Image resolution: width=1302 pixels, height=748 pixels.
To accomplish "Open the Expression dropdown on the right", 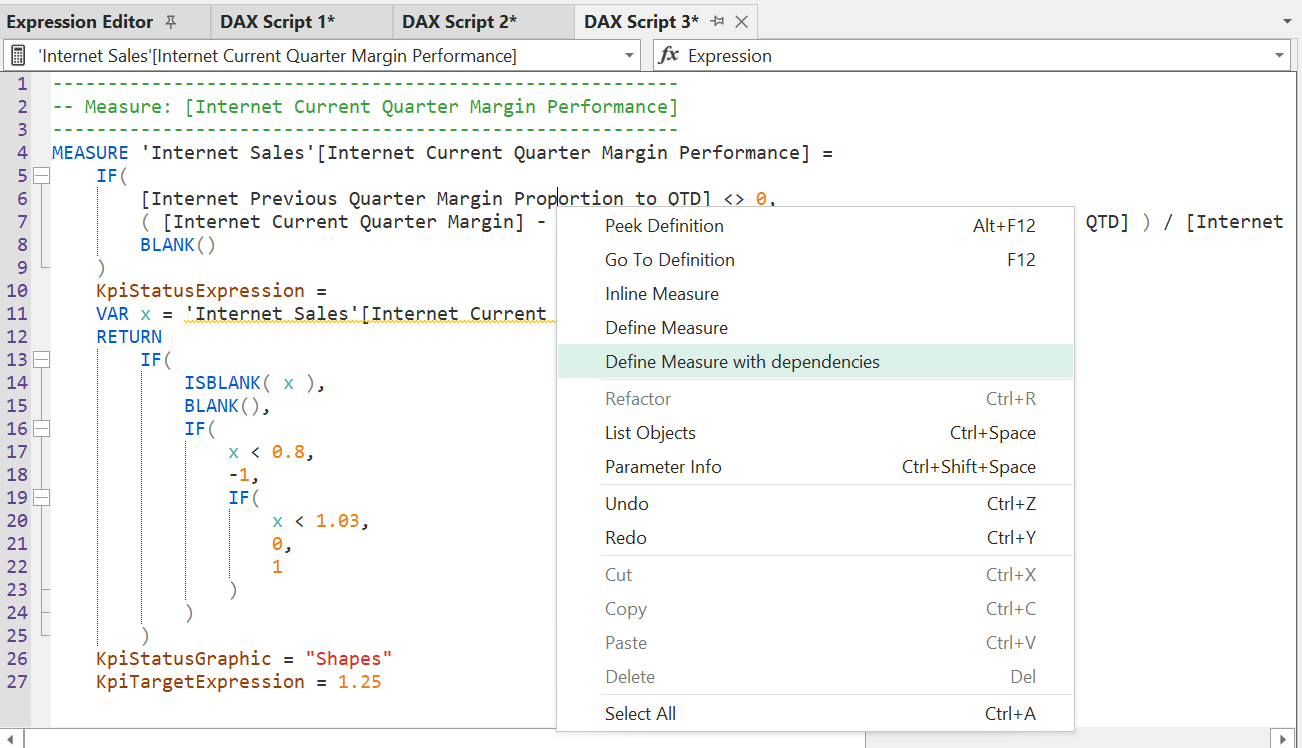I will coord(1280,55).
